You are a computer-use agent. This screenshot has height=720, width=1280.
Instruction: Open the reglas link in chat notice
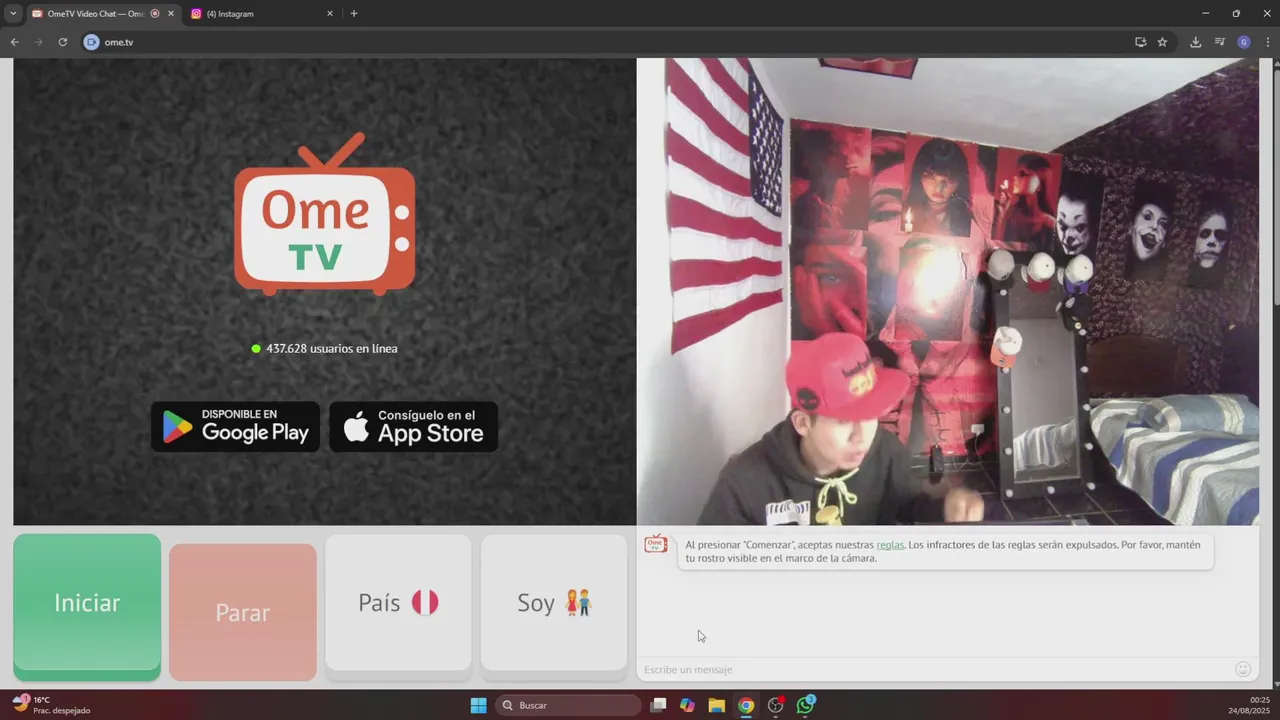click(x=890, y=545)
